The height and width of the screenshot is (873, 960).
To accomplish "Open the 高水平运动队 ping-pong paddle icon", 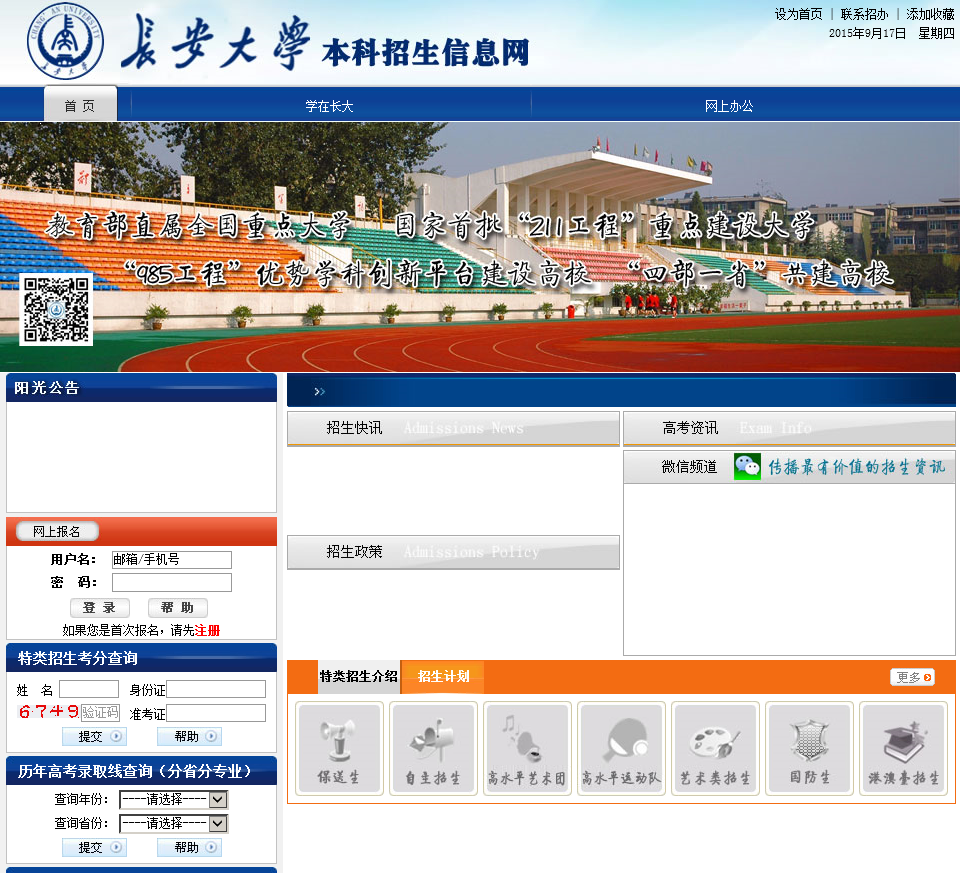I will pyautogui.click(x=621, y=748).
